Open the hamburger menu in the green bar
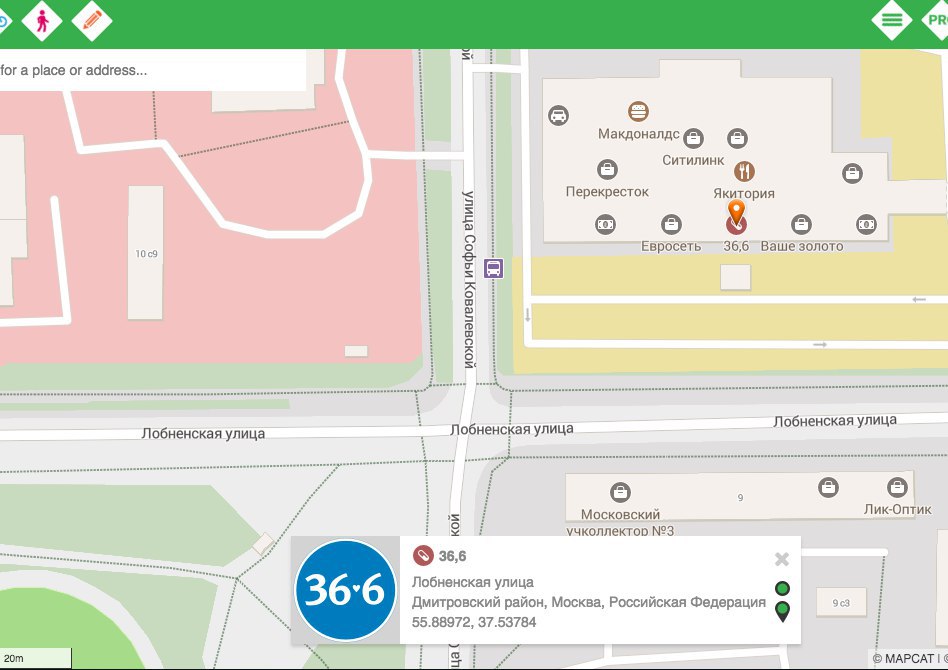The image size is (948, 670). [x=892, y=20]
